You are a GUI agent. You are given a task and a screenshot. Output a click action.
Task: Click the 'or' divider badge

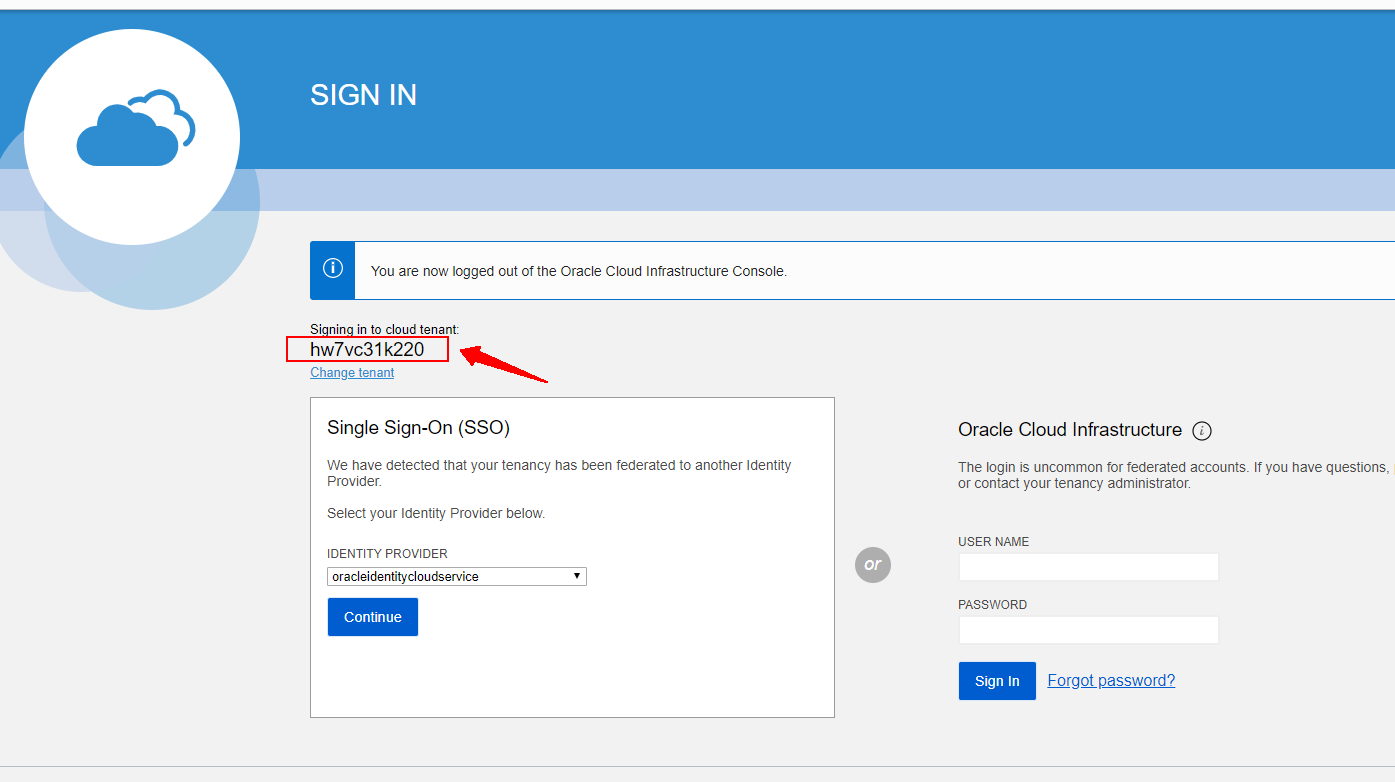pyautogui.click(x=873, y=565)
